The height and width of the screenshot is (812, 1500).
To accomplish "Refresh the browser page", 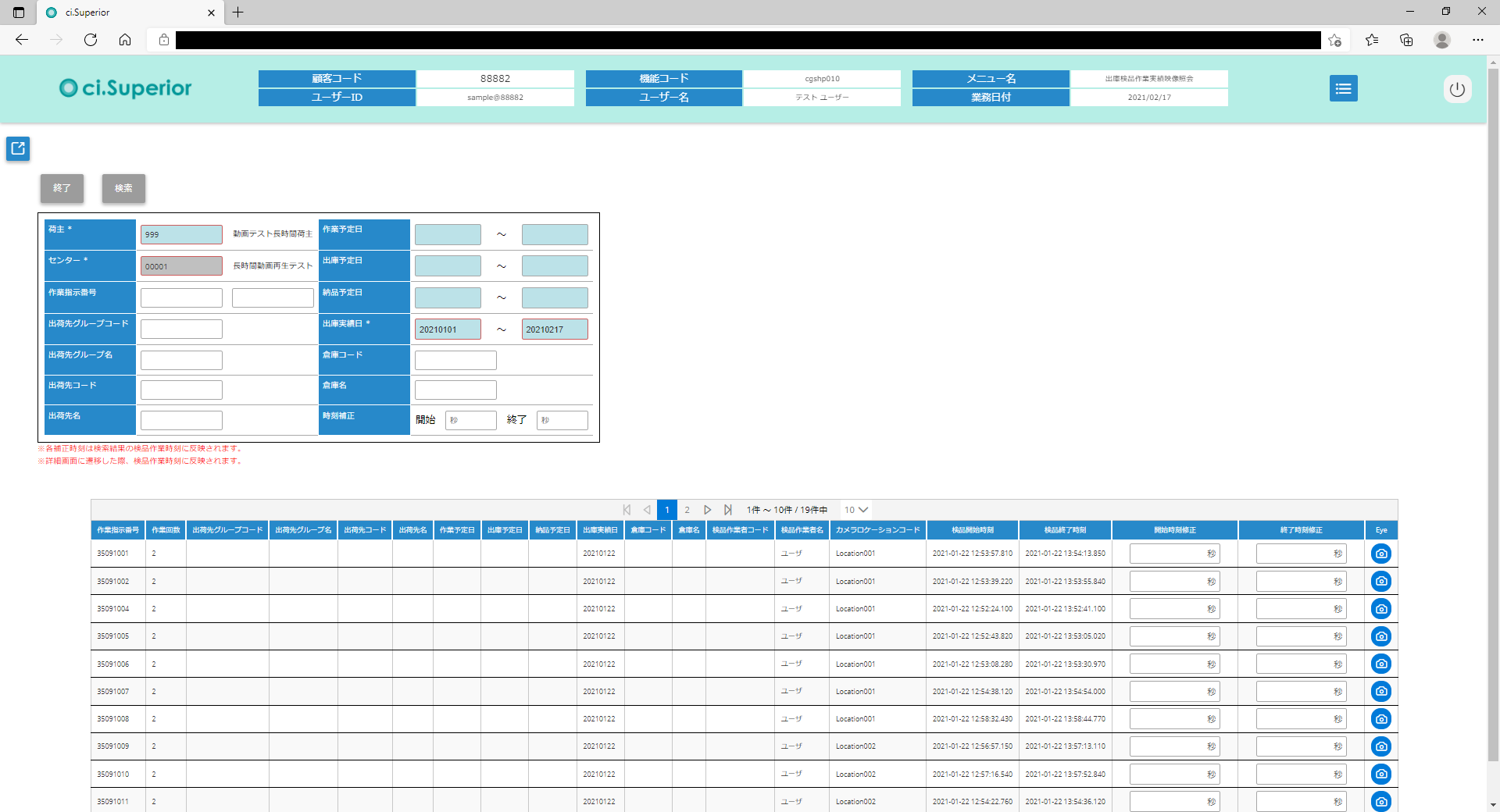I will click(91, 40).
